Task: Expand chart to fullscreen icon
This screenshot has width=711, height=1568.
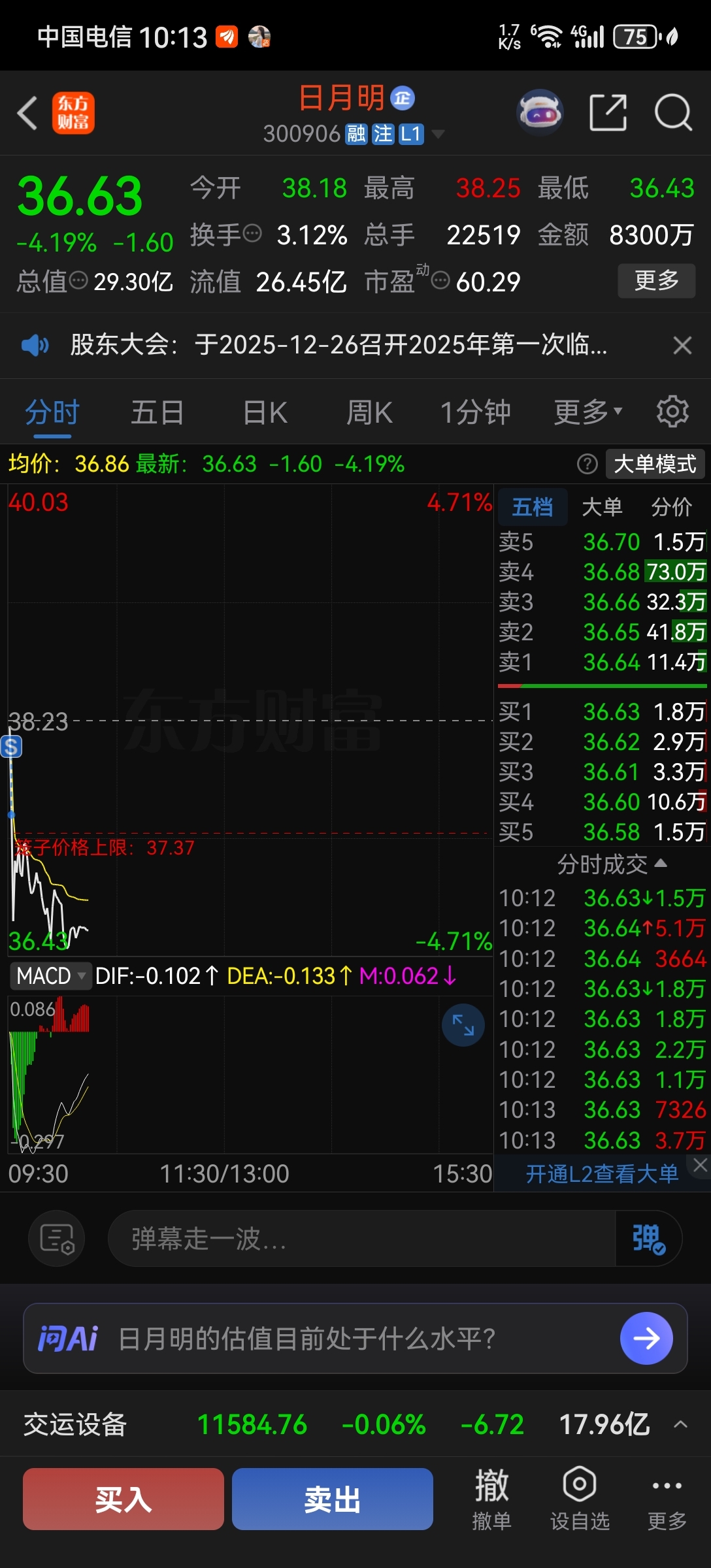Action: point(463,1025)
